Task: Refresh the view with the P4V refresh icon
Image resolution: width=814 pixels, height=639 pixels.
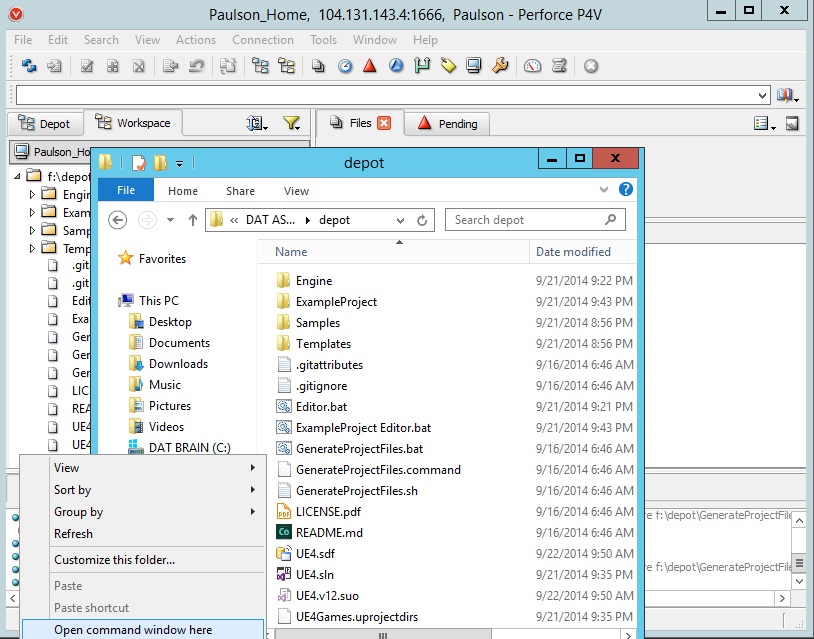Action: point(28,66)
